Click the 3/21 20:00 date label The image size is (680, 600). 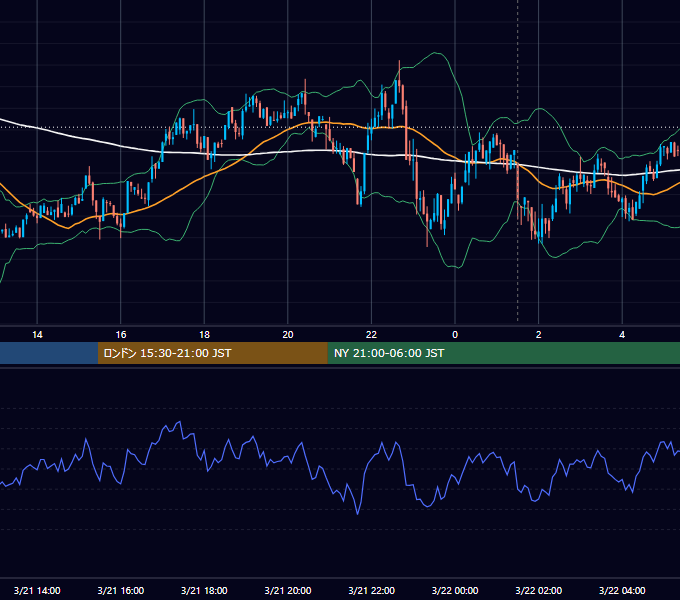[x=288, y=590]
